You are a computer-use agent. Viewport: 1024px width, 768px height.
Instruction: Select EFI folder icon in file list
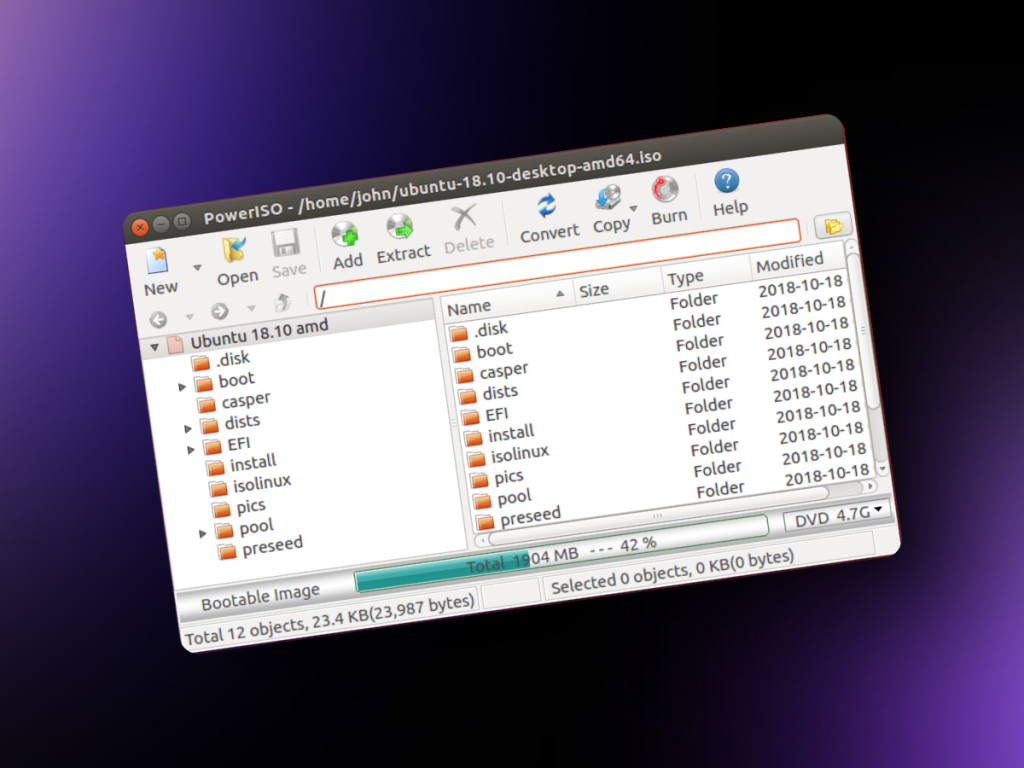point(470,417)
